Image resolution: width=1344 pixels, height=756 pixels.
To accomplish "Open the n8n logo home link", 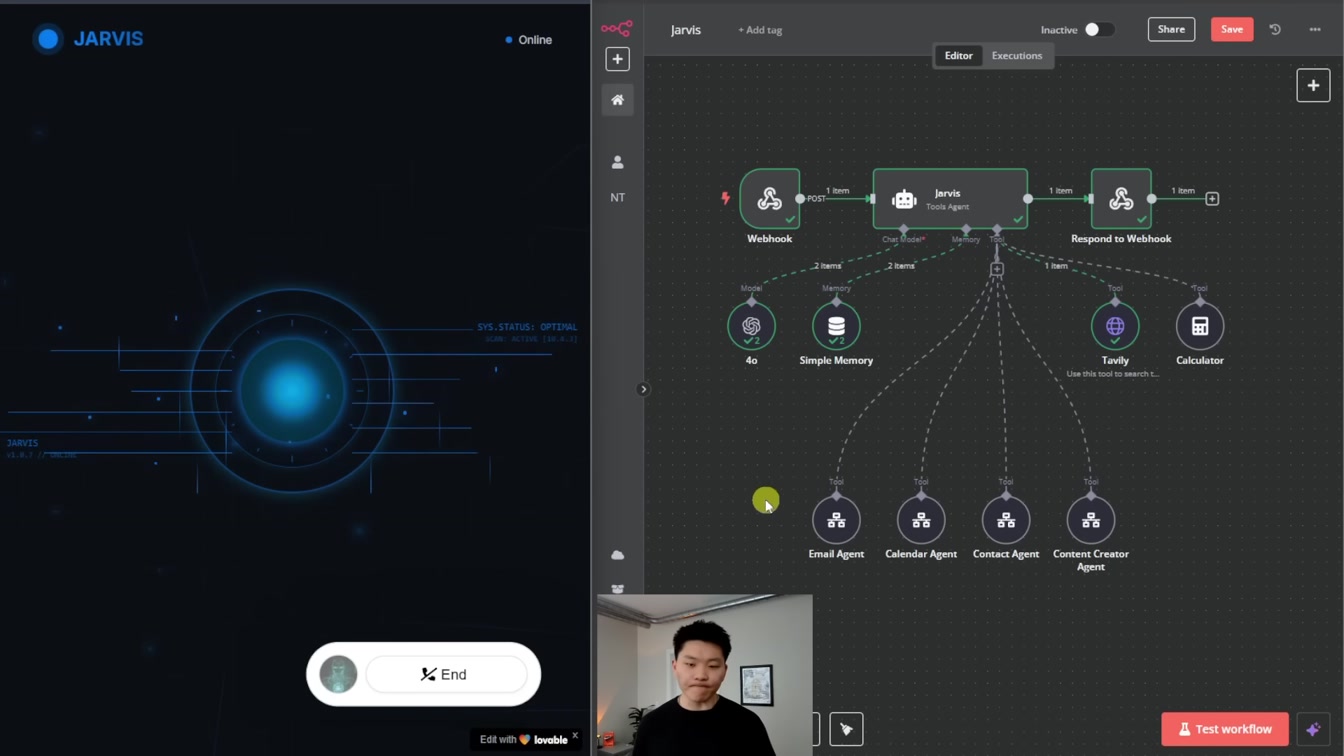I will (x=617, y=29).
